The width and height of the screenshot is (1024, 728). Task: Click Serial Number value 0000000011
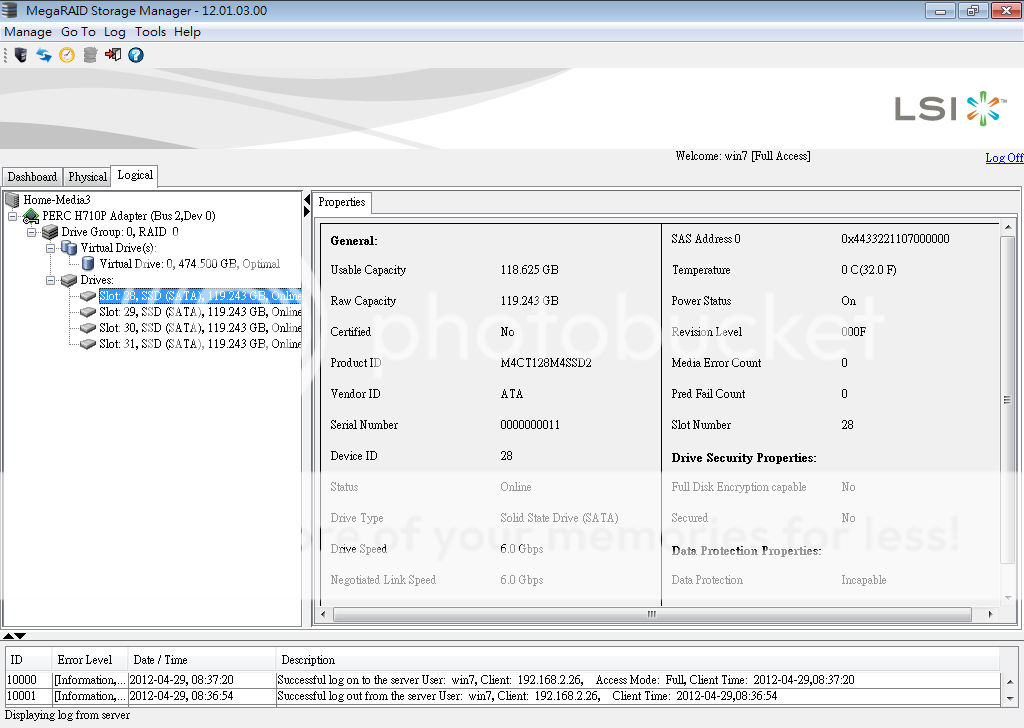(530, 425)
